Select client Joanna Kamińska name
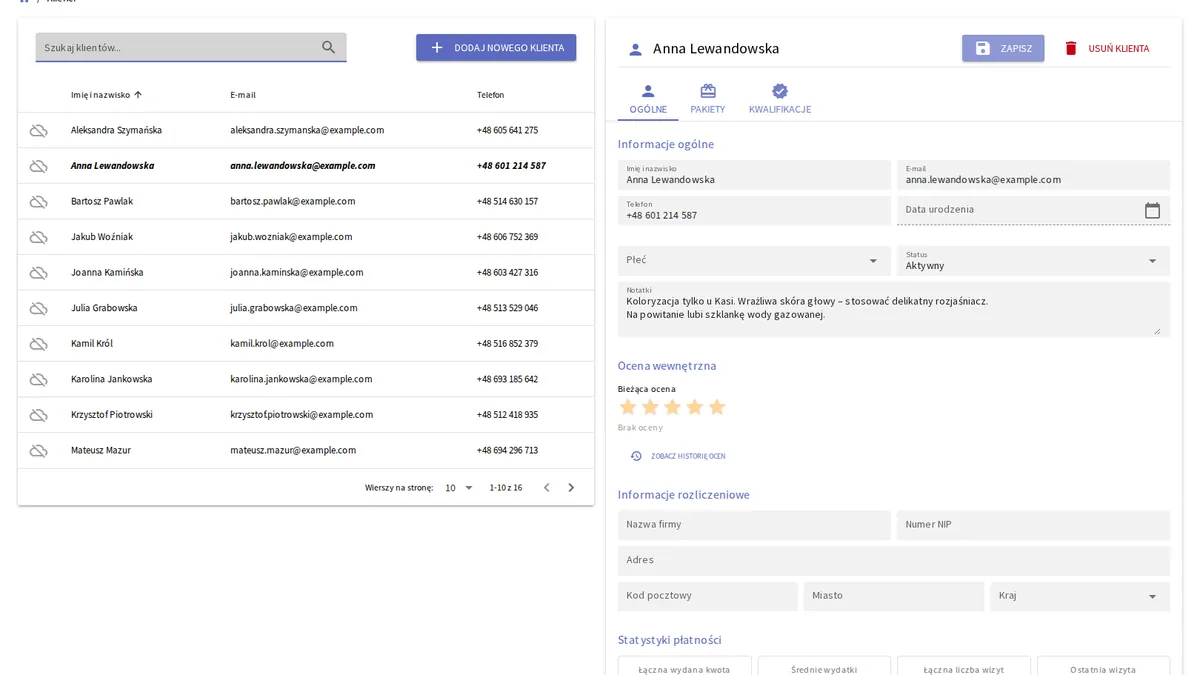Image resolution: width=1200 pixels, height=675 pixels. tap(107, 272)
